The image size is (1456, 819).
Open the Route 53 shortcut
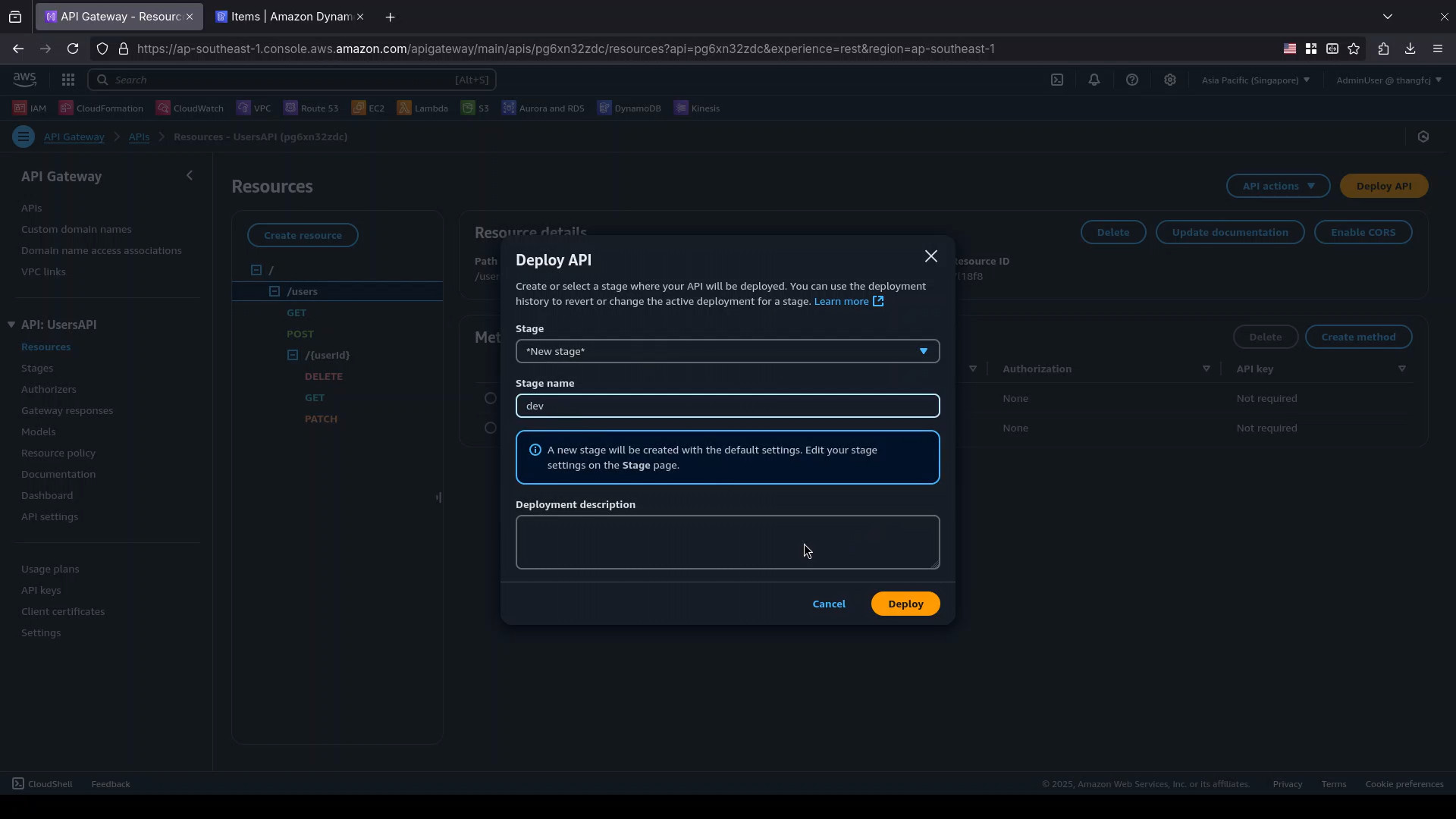[311, 108]
